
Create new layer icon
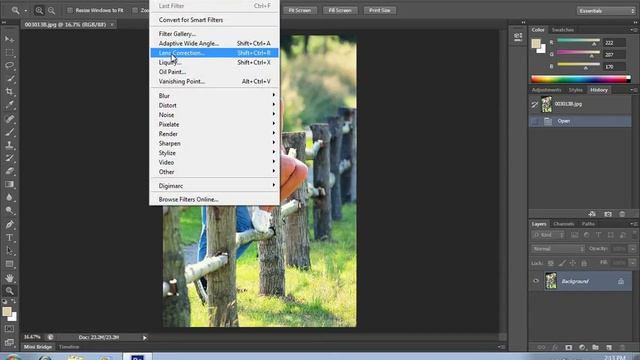[609, 347]
